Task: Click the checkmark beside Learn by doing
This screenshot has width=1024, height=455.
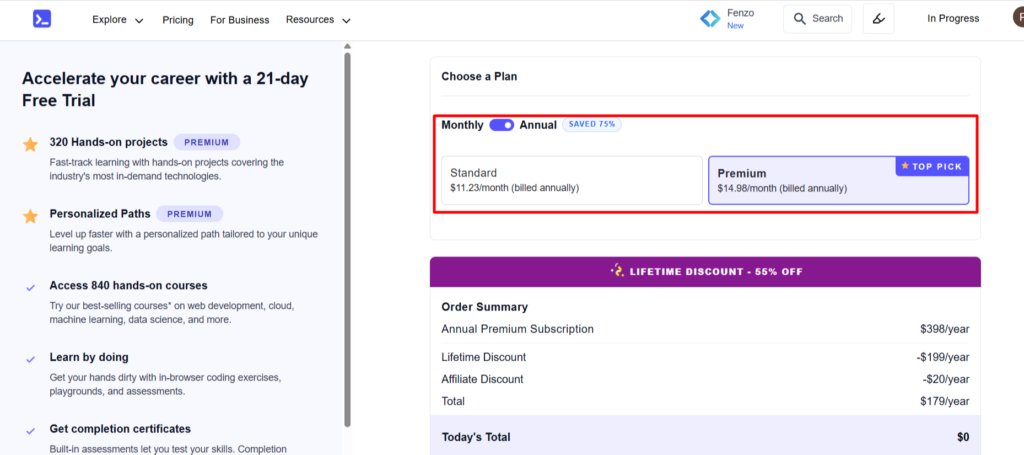Action: (31, 358)
